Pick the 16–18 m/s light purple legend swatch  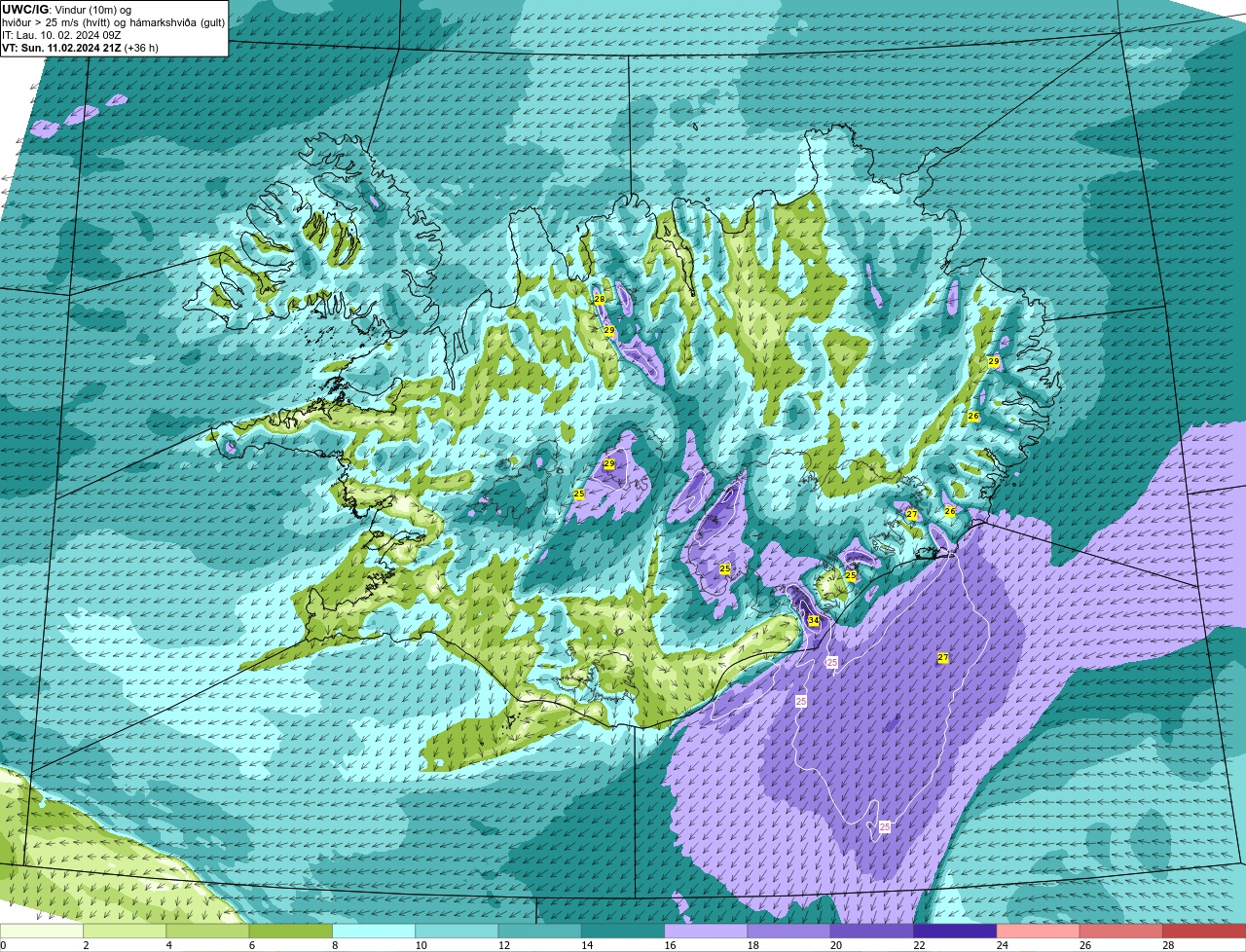pyautogui.click(x=706, y=932)
